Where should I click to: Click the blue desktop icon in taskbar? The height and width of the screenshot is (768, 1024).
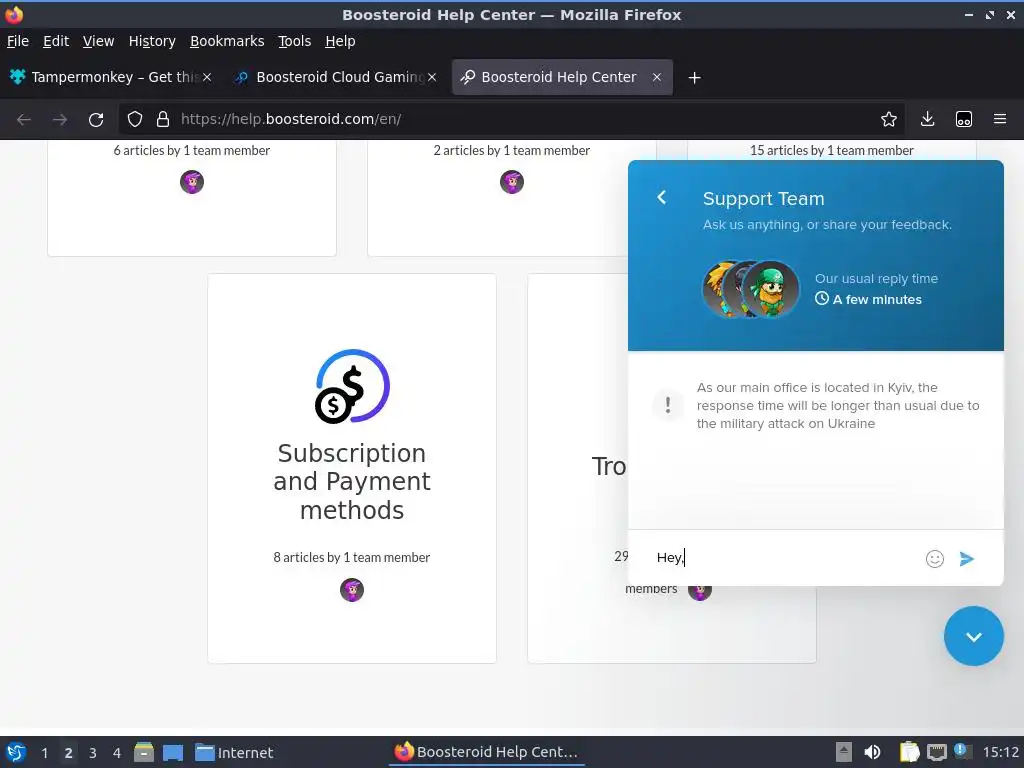click(x=173, y=752)
